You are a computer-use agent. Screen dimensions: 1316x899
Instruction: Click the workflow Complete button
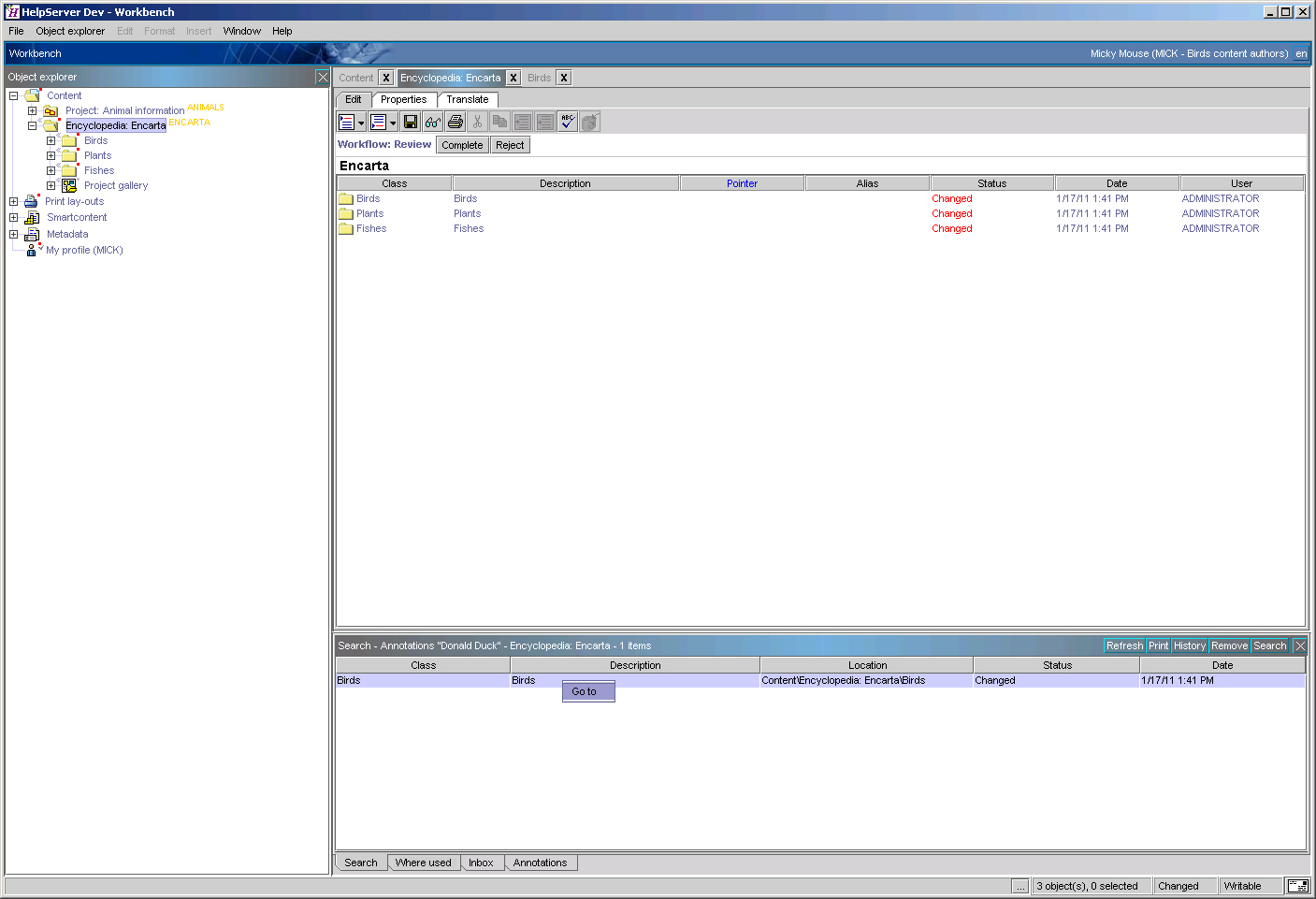click(462, 145)
